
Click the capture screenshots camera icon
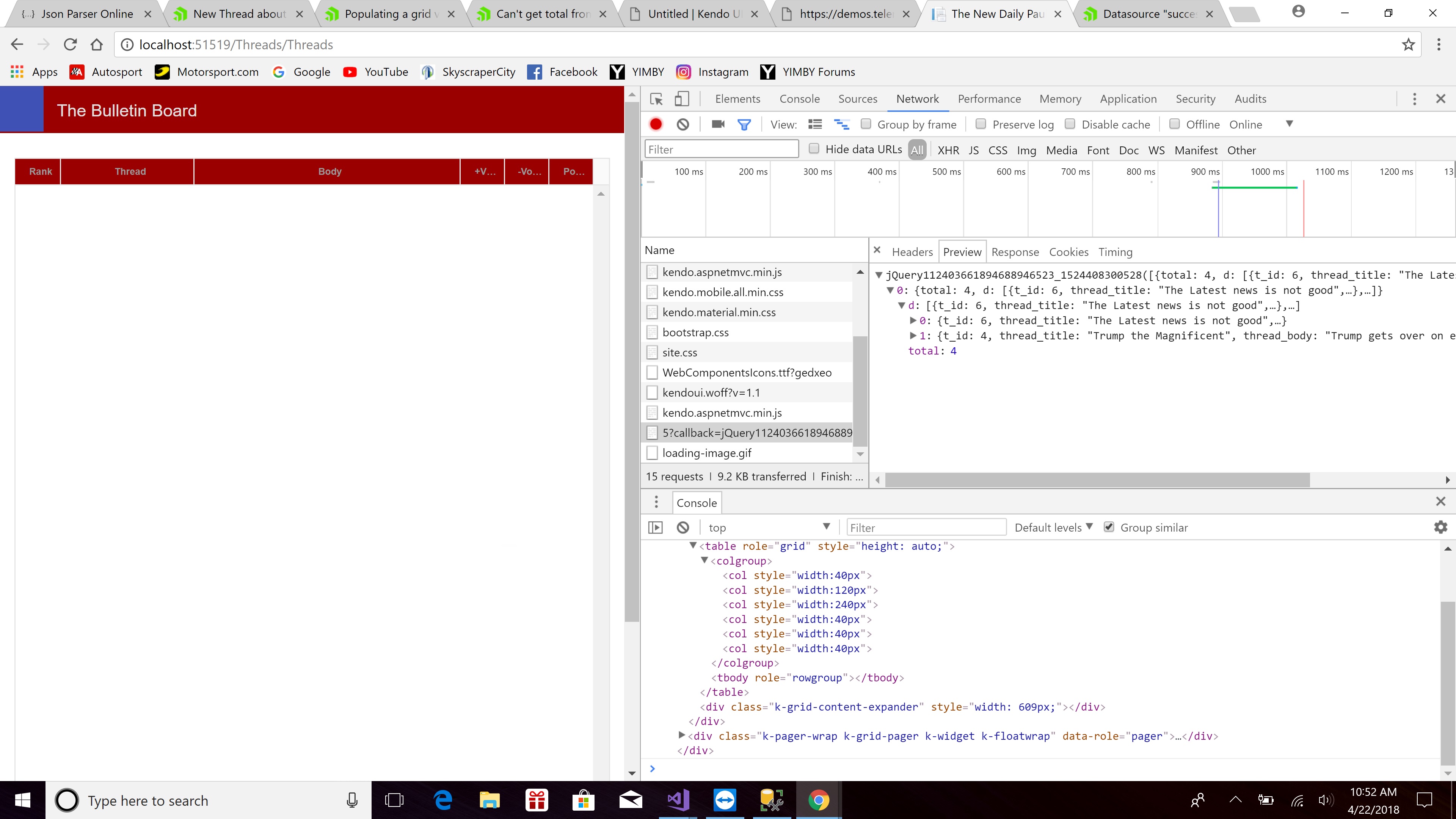point(718,124)
